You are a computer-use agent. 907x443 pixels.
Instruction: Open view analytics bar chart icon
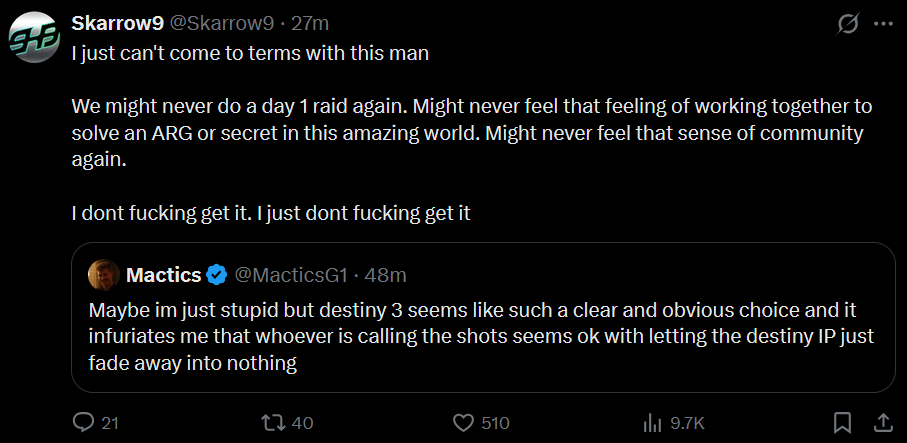pos(652,423)
